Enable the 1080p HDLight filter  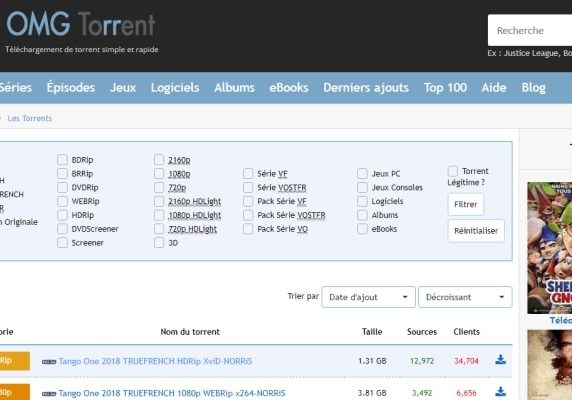(159, 215)
